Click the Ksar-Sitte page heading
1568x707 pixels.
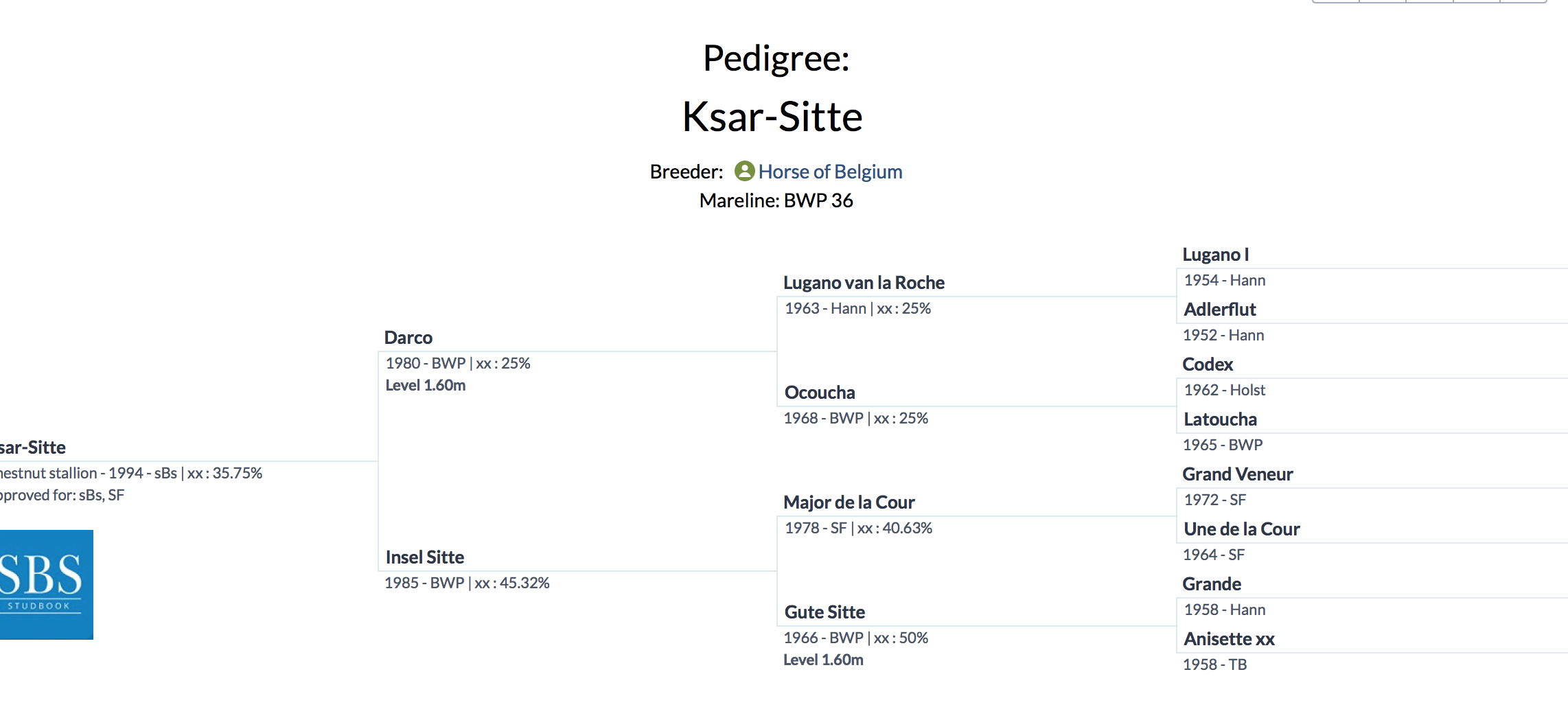(x=772, y=117)
